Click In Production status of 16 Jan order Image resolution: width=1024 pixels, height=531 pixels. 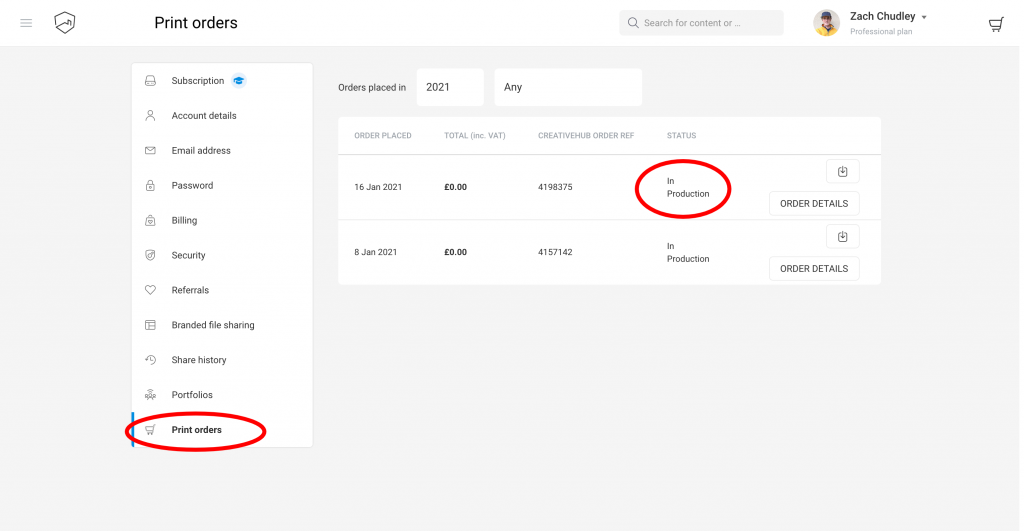click(x=688, y=187)
